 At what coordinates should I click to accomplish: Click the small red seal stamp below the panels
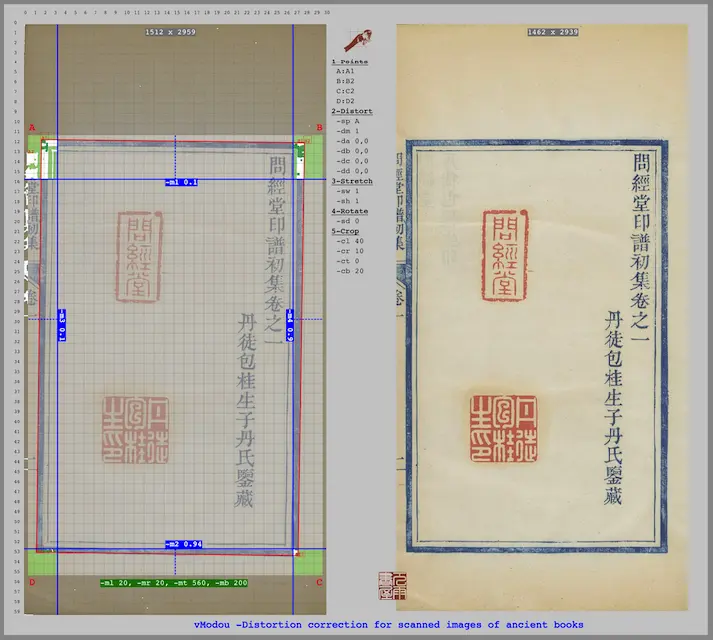click(392, 586)
